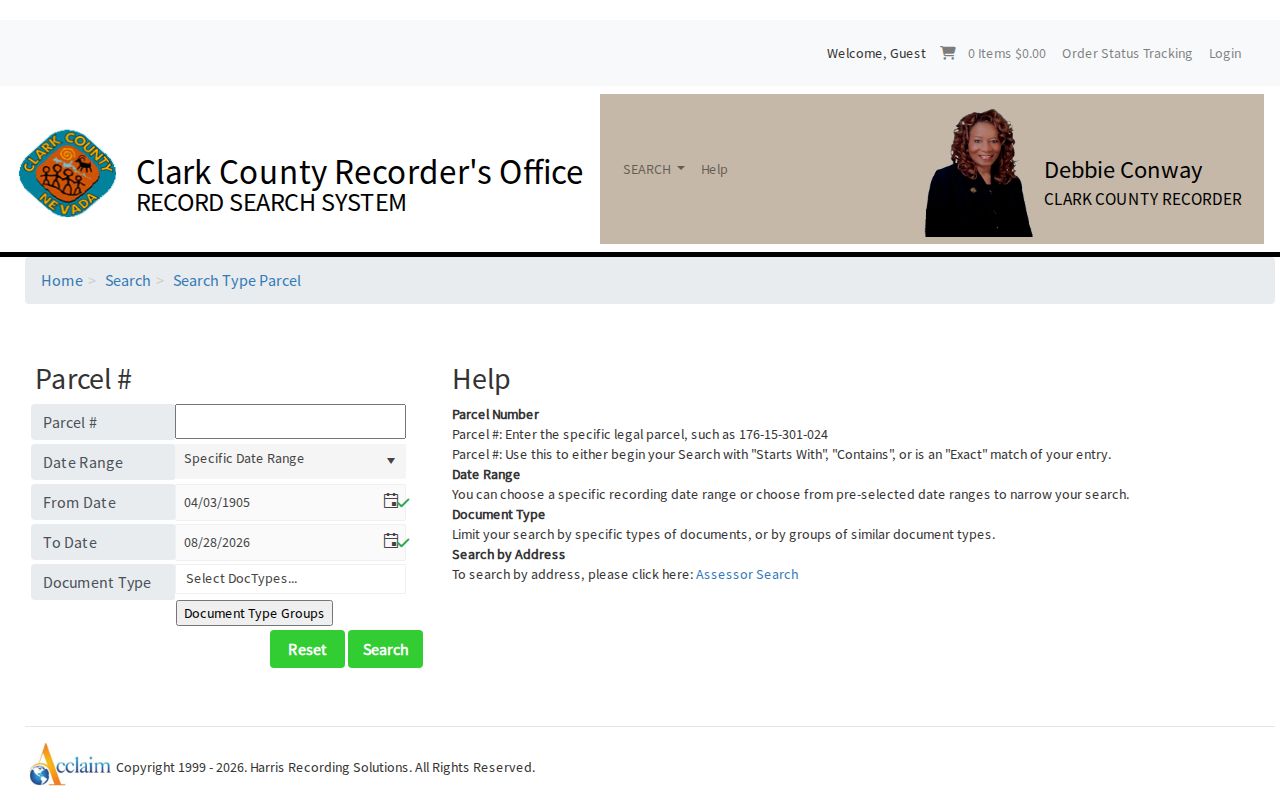Image resolution: width=1280 pixels, height=800 pixels.
Task: Click the Clark County Recorder's Office title
Action: tap(359, 171)
